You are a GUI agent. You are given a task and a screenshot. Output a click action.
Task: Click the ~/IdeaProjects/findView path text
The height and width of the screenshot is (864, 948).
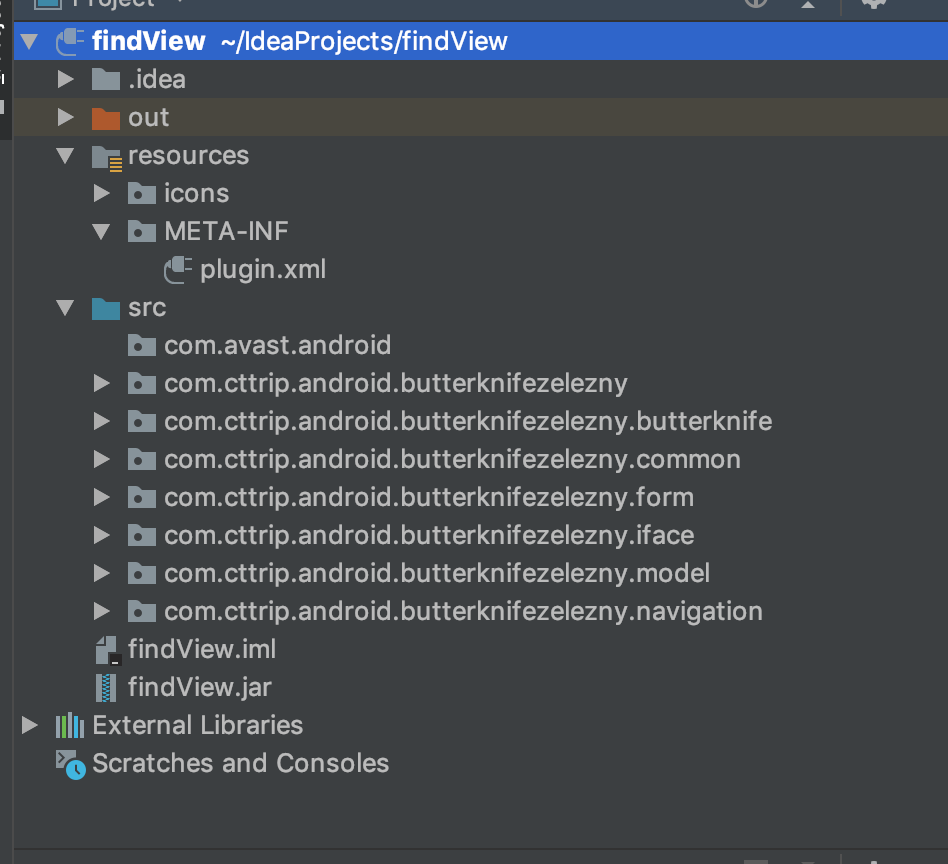click(x=364, y=41)
